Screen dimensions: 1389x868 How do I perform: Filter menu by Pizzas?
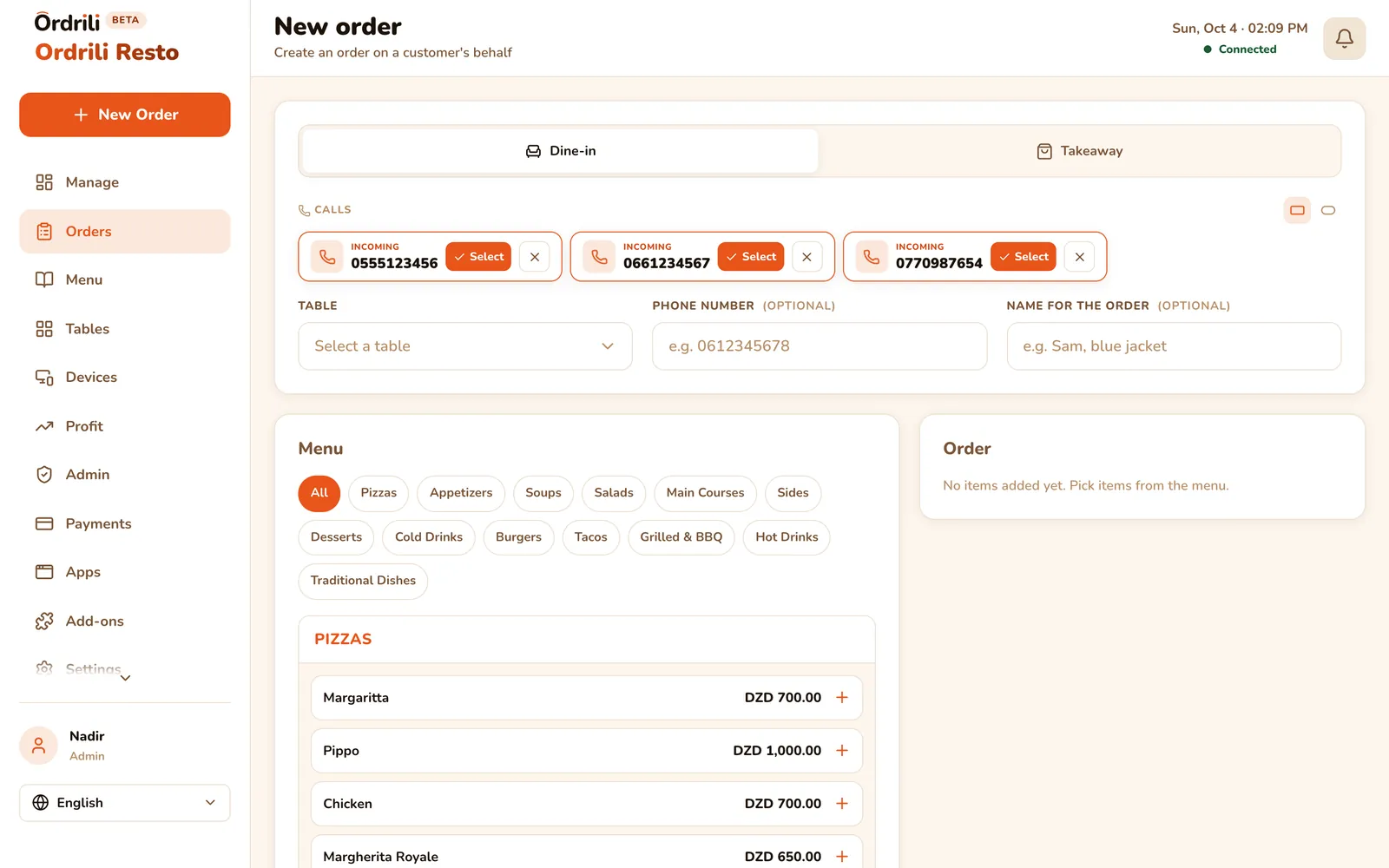pos(379,493)
